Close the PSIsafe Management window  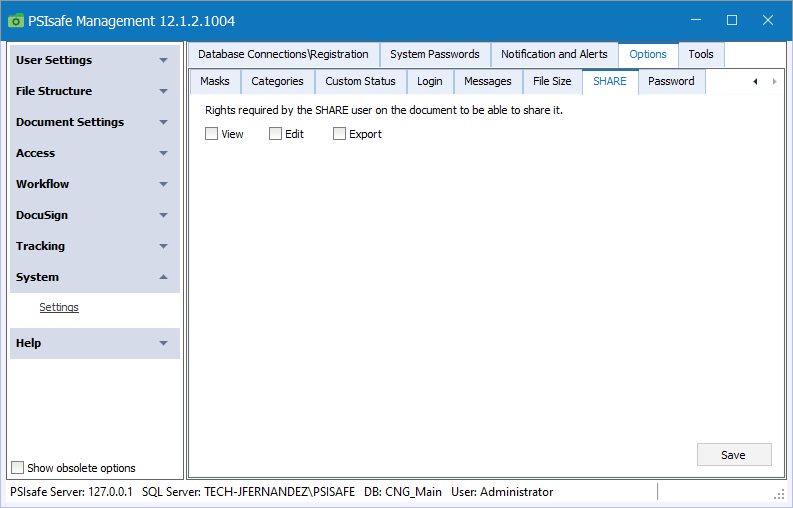point(768,20)
